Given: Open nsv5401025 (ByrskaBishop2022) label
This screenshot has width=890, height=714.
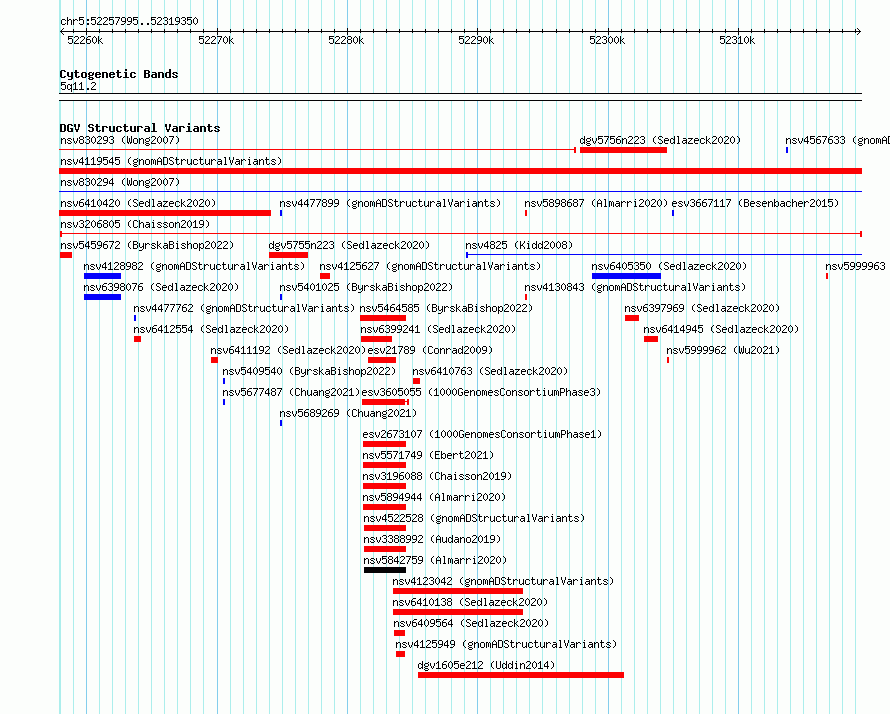Looking at the screenshot, I should tap(366, 287).
